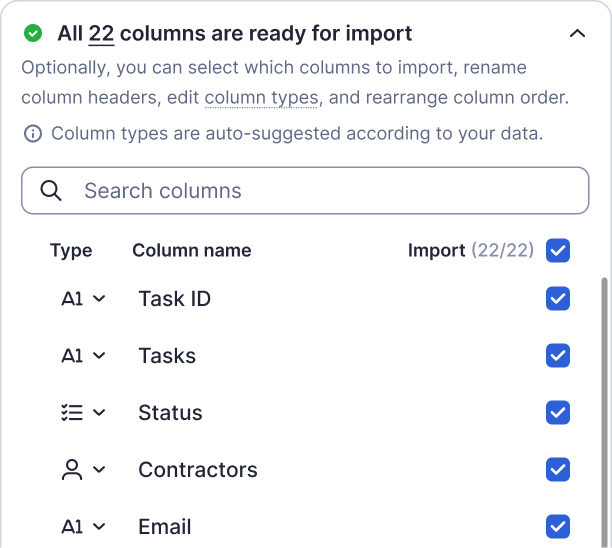Click the green success checkmark icon
The height and width of the screenshot is (548, 612).
33,34
